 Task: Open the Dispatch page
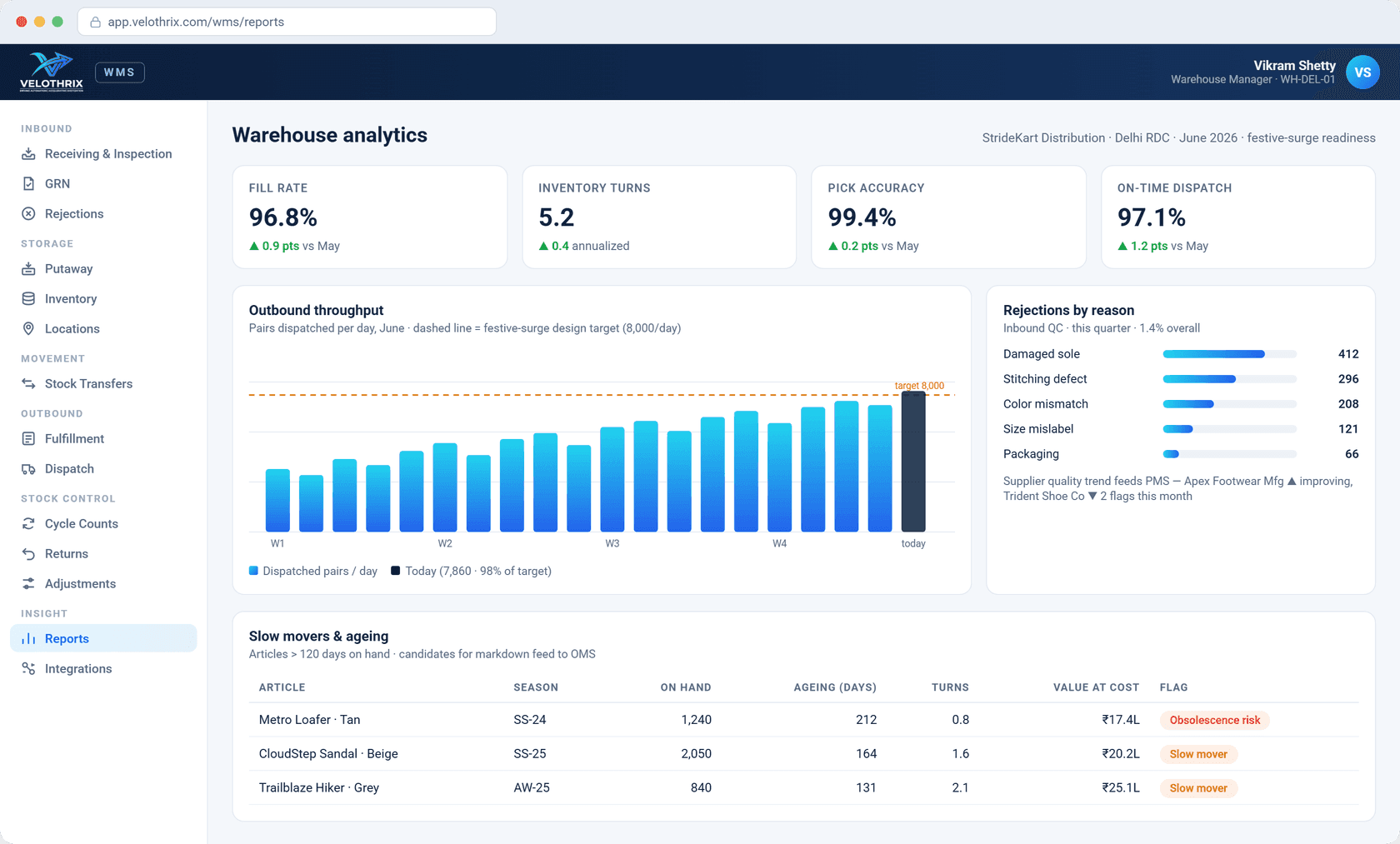(x=103, y=469)
